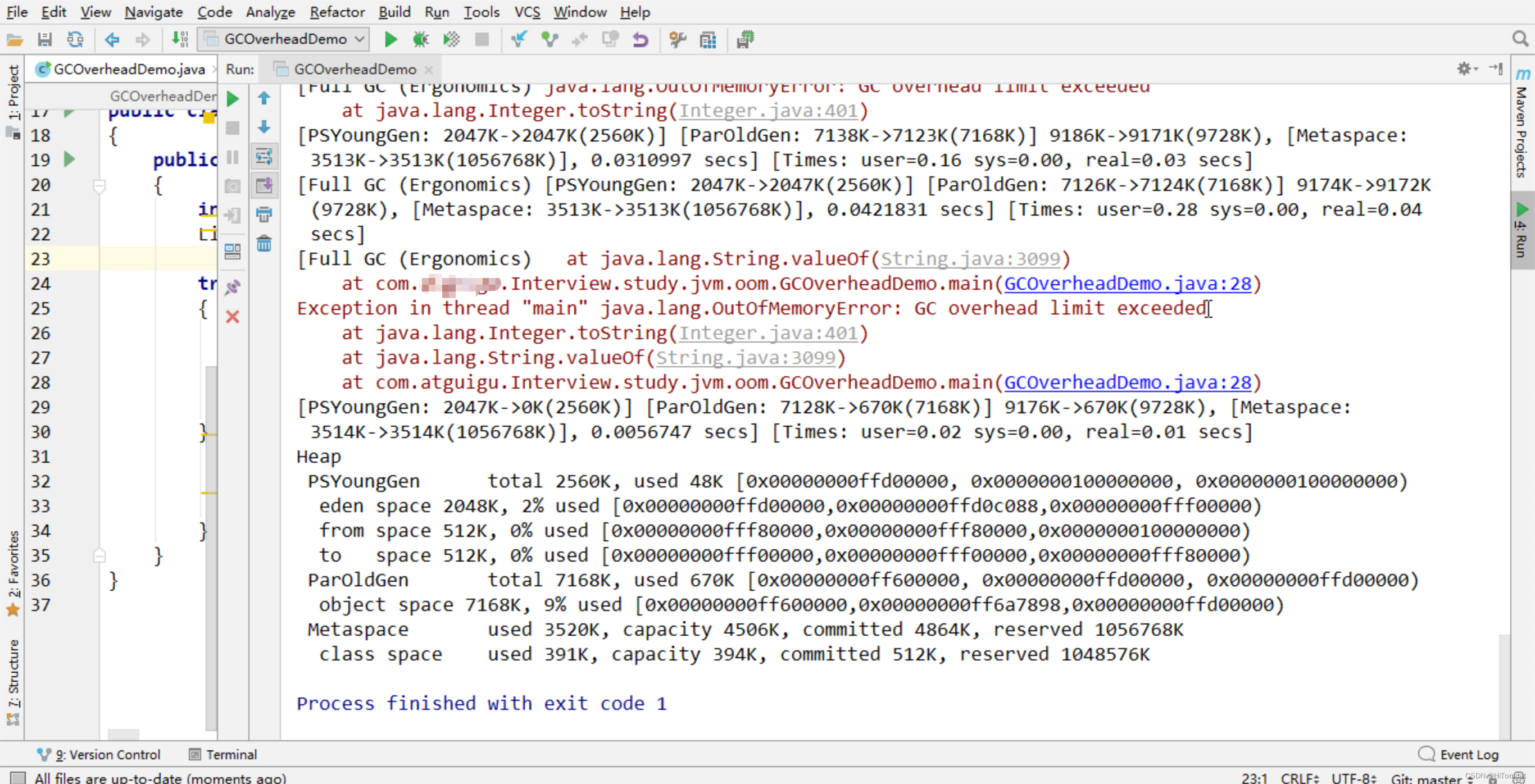Collapse code block at line 20

[99, 186]
